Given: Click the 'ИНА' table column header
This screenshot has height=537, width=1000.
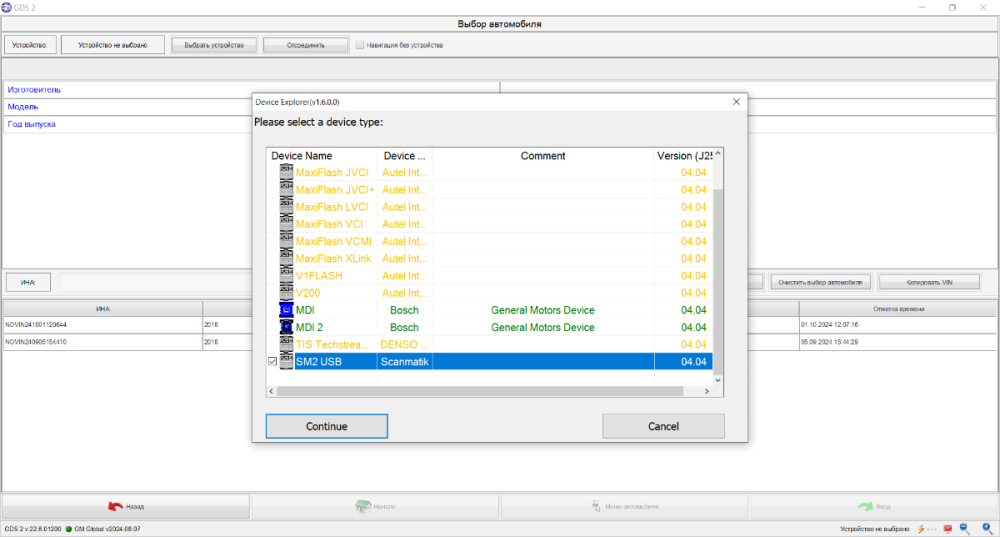Looking at the screenshot, I should [x=103, y=309].
